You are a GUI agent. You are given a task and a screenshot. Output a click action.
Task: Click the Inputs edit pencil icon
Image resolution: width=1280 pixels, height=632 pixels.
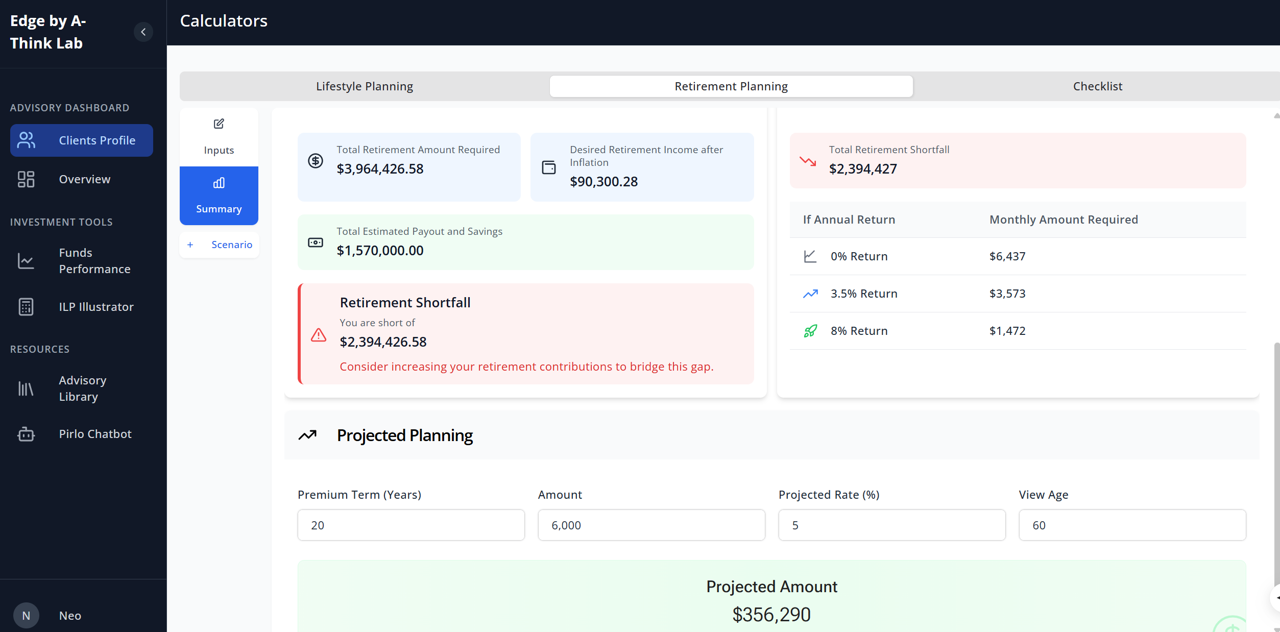pyautogui.click(x=219, y=124)
